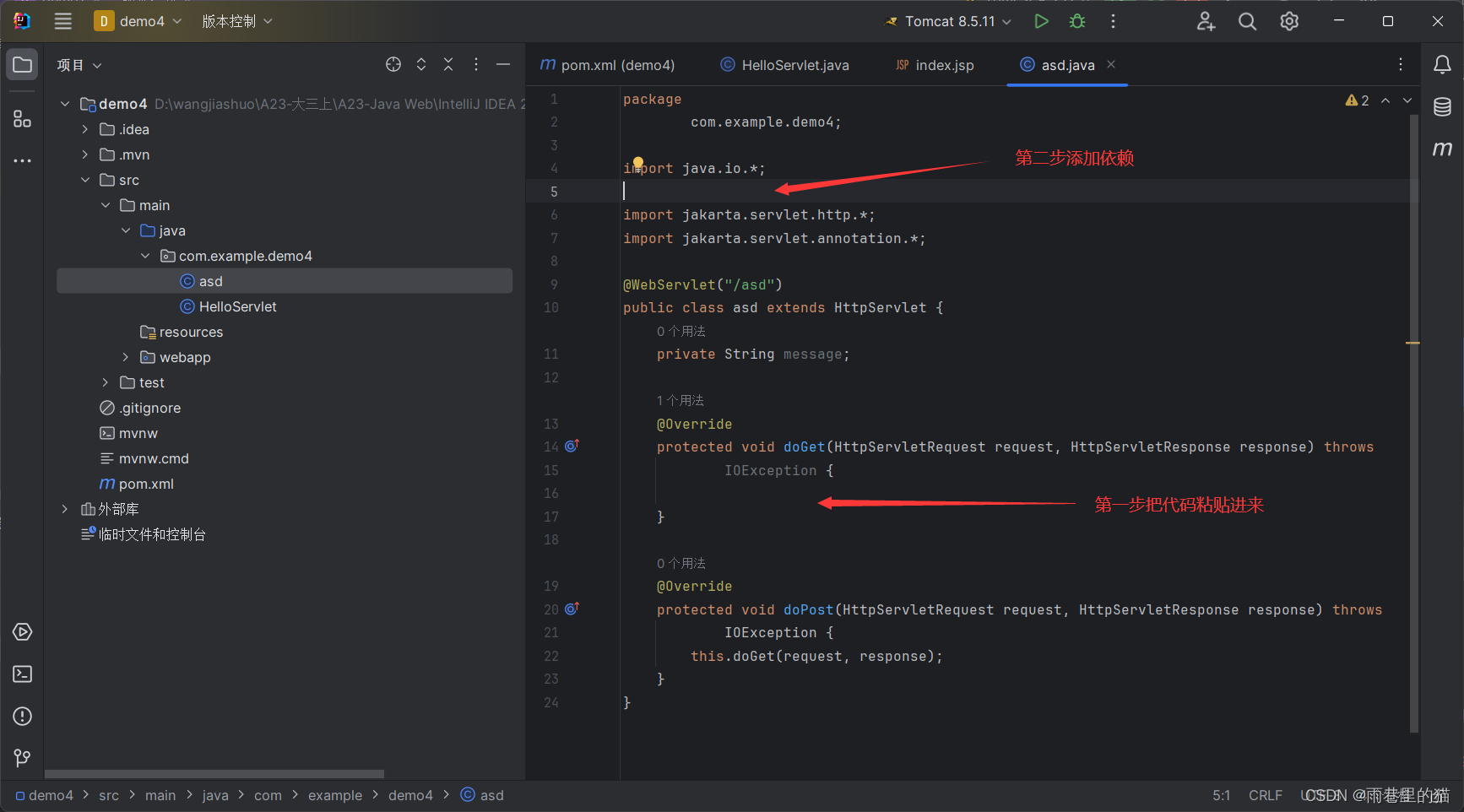Start debugging with the bug icon
Screen dimensions: 1464x812
[x=1077, y=21]
